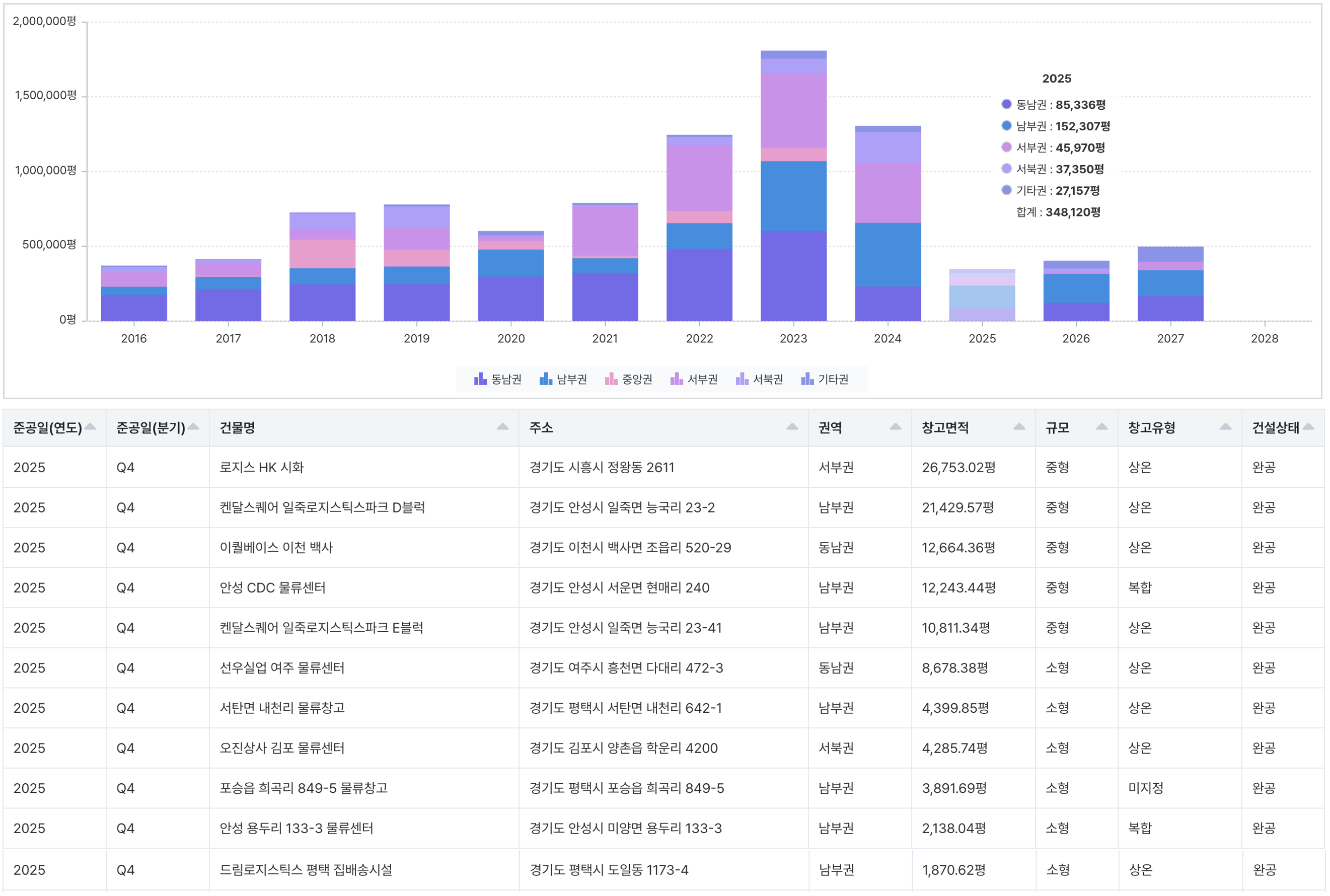1330x896 pixels.
Task: Sort by 규모 column arrow
Action: 1101,427
